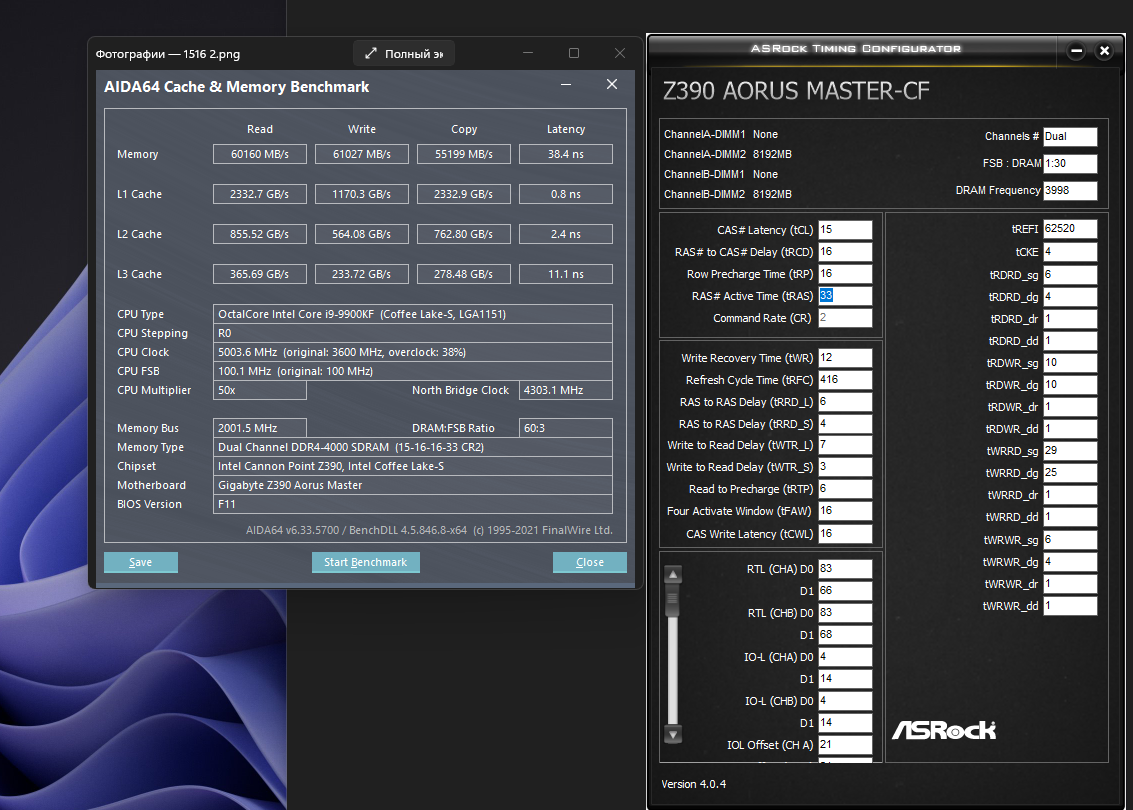This screenshot has width=1133, height=810.
Task: Click the Command Rate (CR) field
Action: (845, 318)
